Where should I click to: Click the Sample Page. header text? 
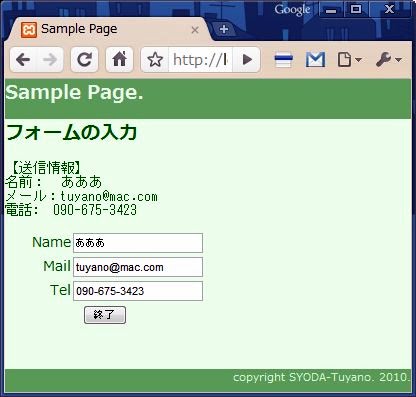74,92
